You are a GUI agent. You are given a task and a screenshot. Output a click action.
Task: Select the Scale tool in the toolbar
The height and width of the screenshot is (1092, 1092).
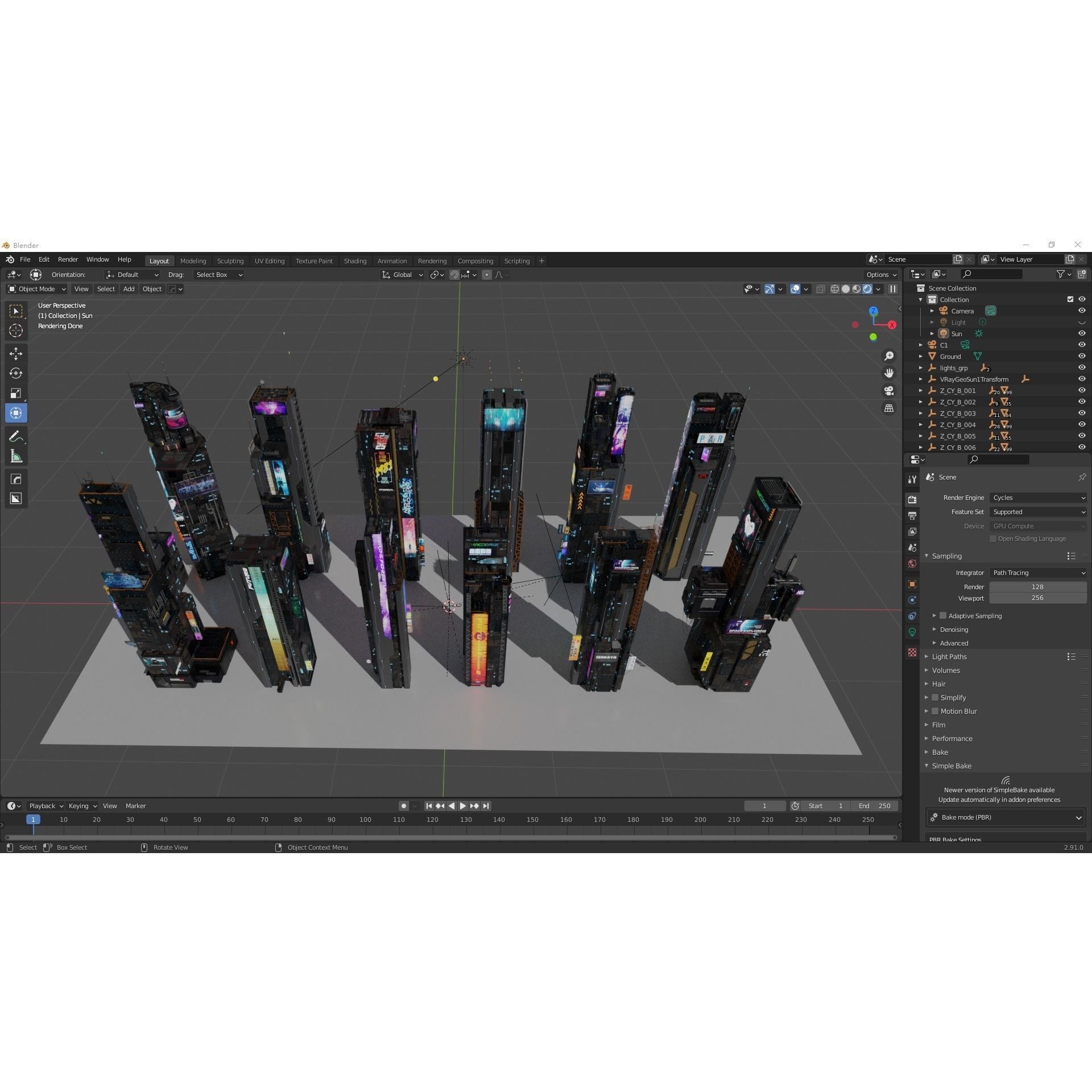[16, 393]
